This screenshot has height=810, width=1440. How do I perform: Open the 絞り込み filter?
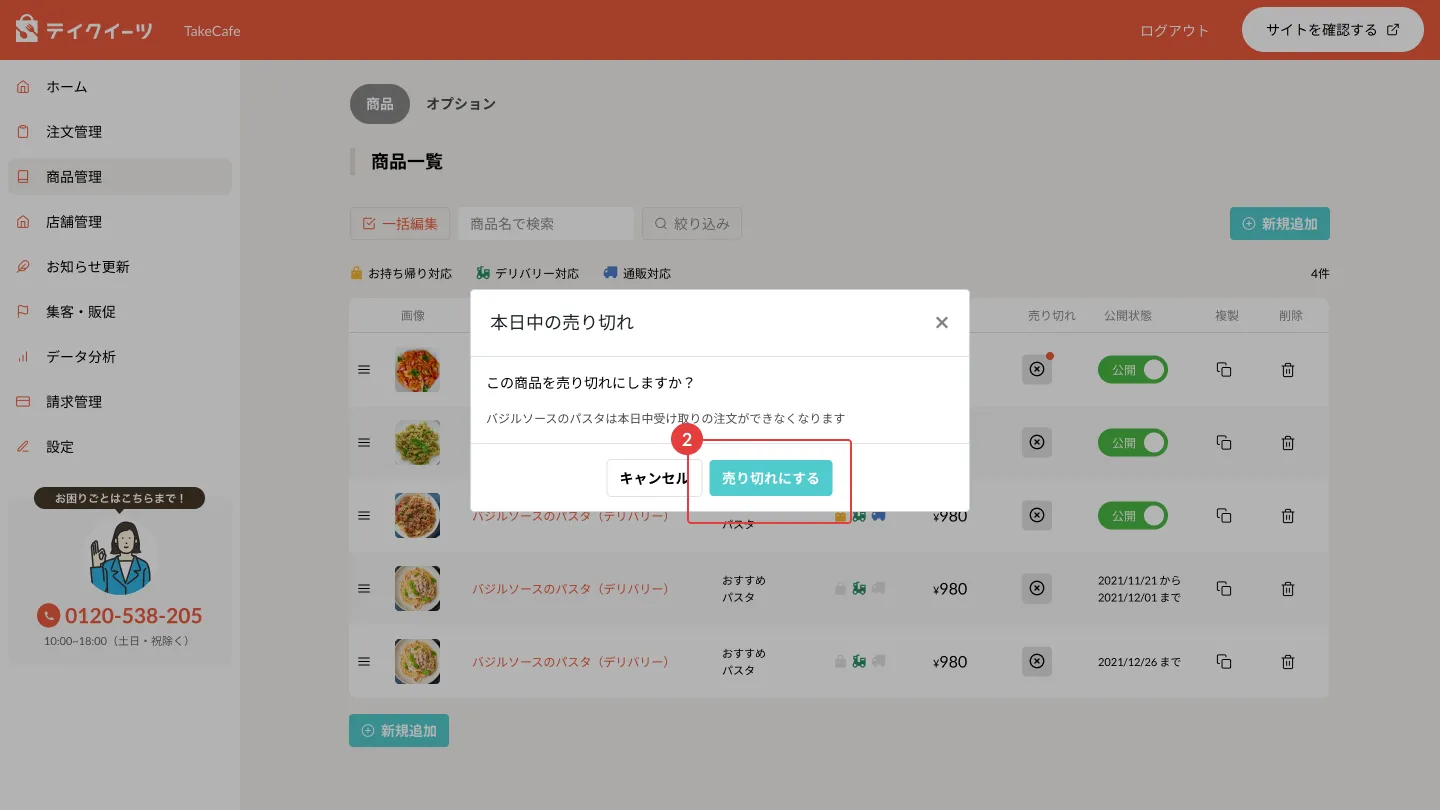click(x=692, y=224)
